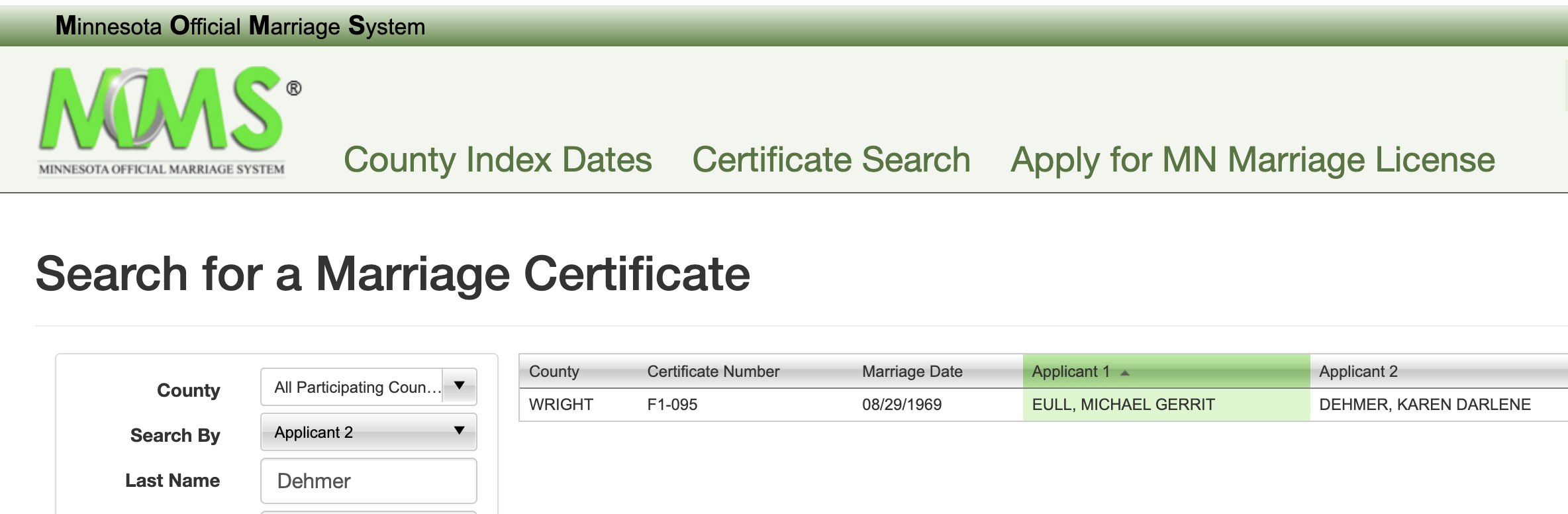The image size is (1568, 514).
Task: Sort by the County column header
Action: (x=554, y=372)
